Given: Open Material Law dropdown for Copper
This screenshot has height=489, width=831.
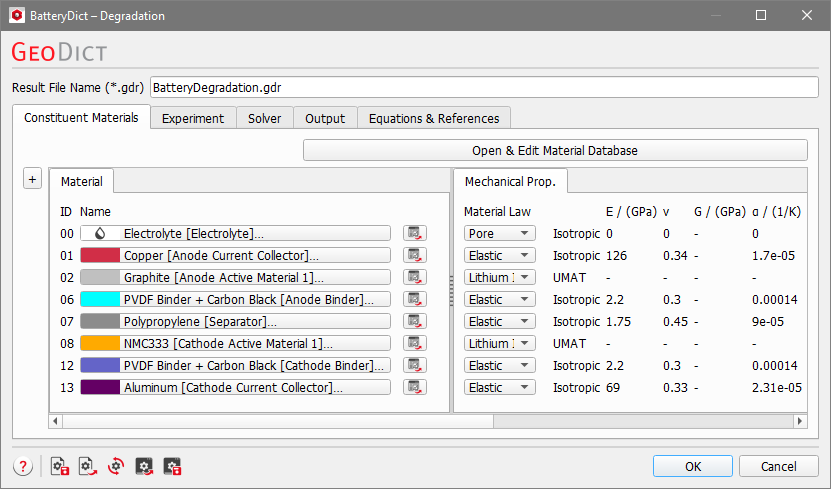Looking at the screenshot, I should coord(500,255).
